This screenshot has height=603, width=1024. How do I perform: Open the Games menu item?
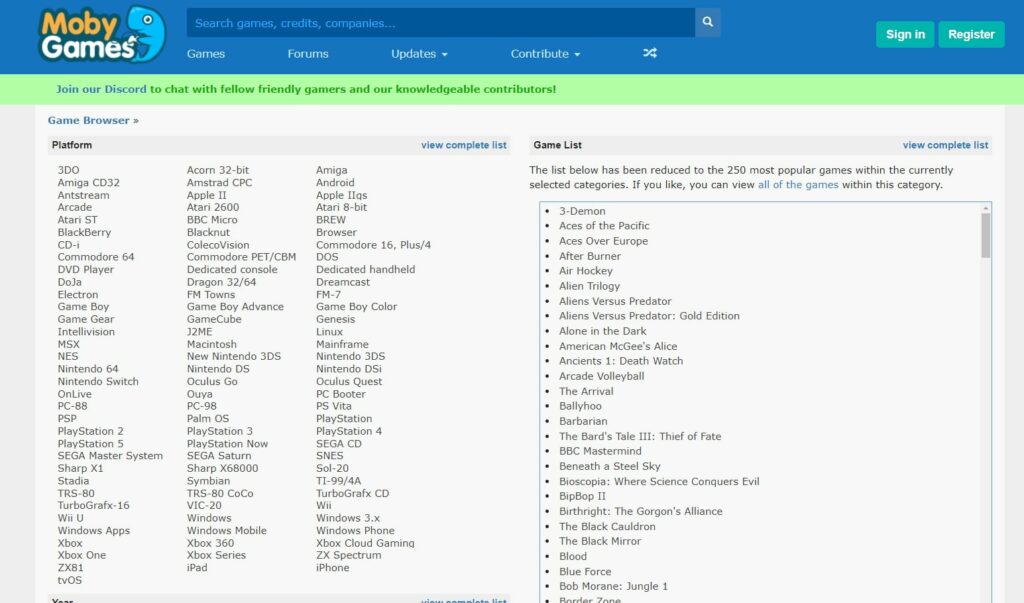pos(206,54)
